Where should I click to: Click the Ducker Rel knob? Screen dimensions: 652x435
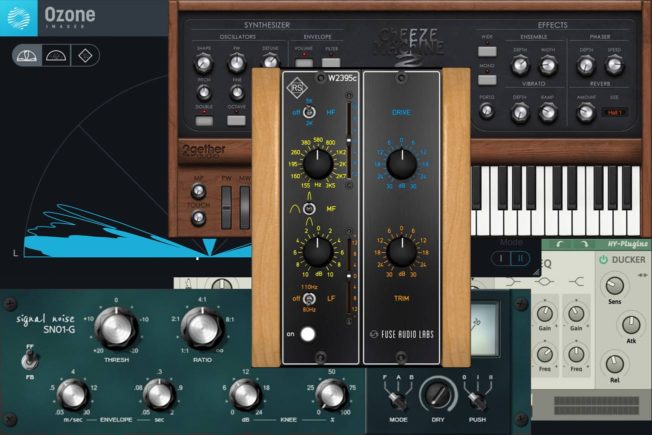pos(614,364)
